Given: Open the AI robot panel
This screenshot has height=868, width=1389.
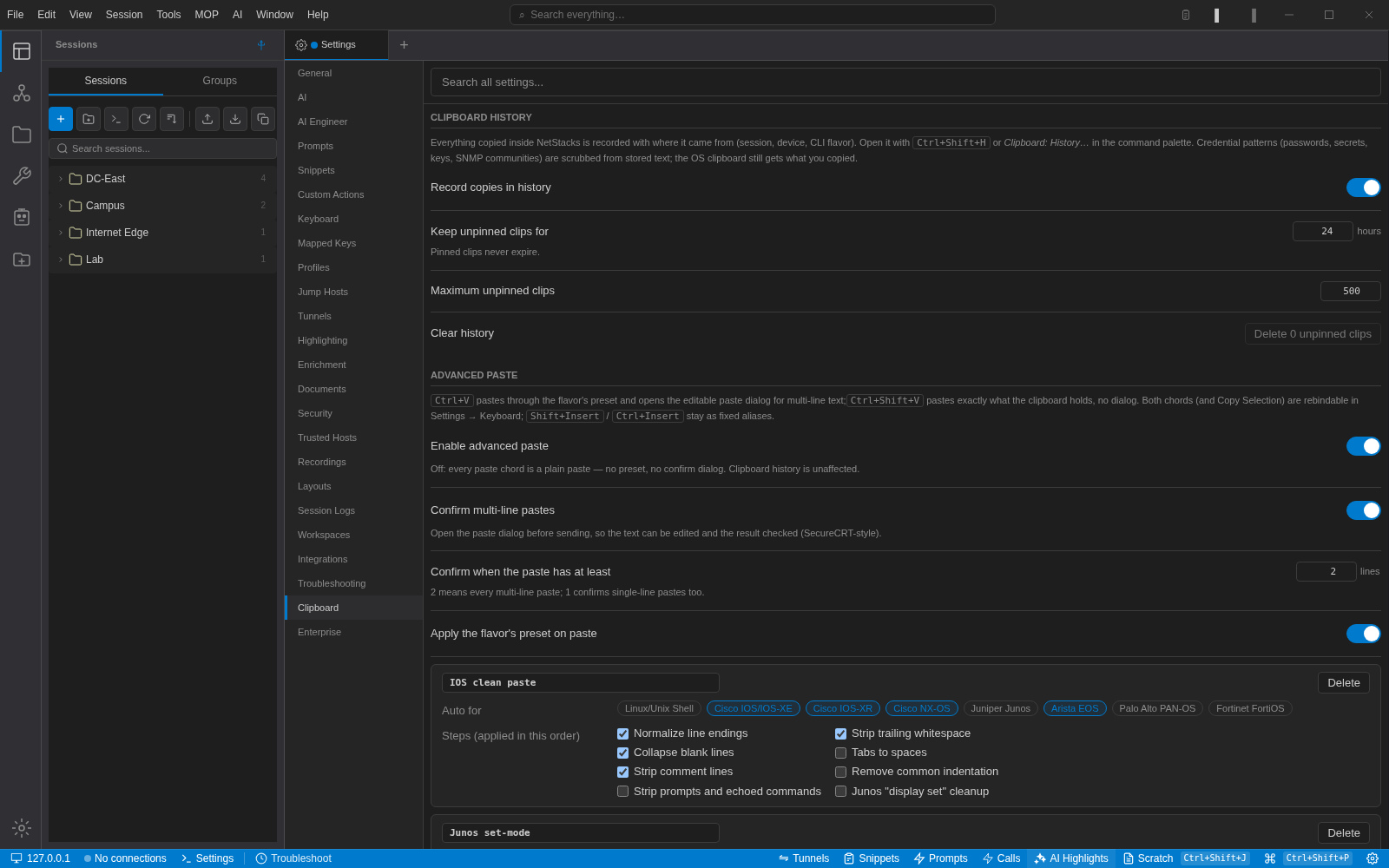Looking at the screenshot, I should click(22, 217).
